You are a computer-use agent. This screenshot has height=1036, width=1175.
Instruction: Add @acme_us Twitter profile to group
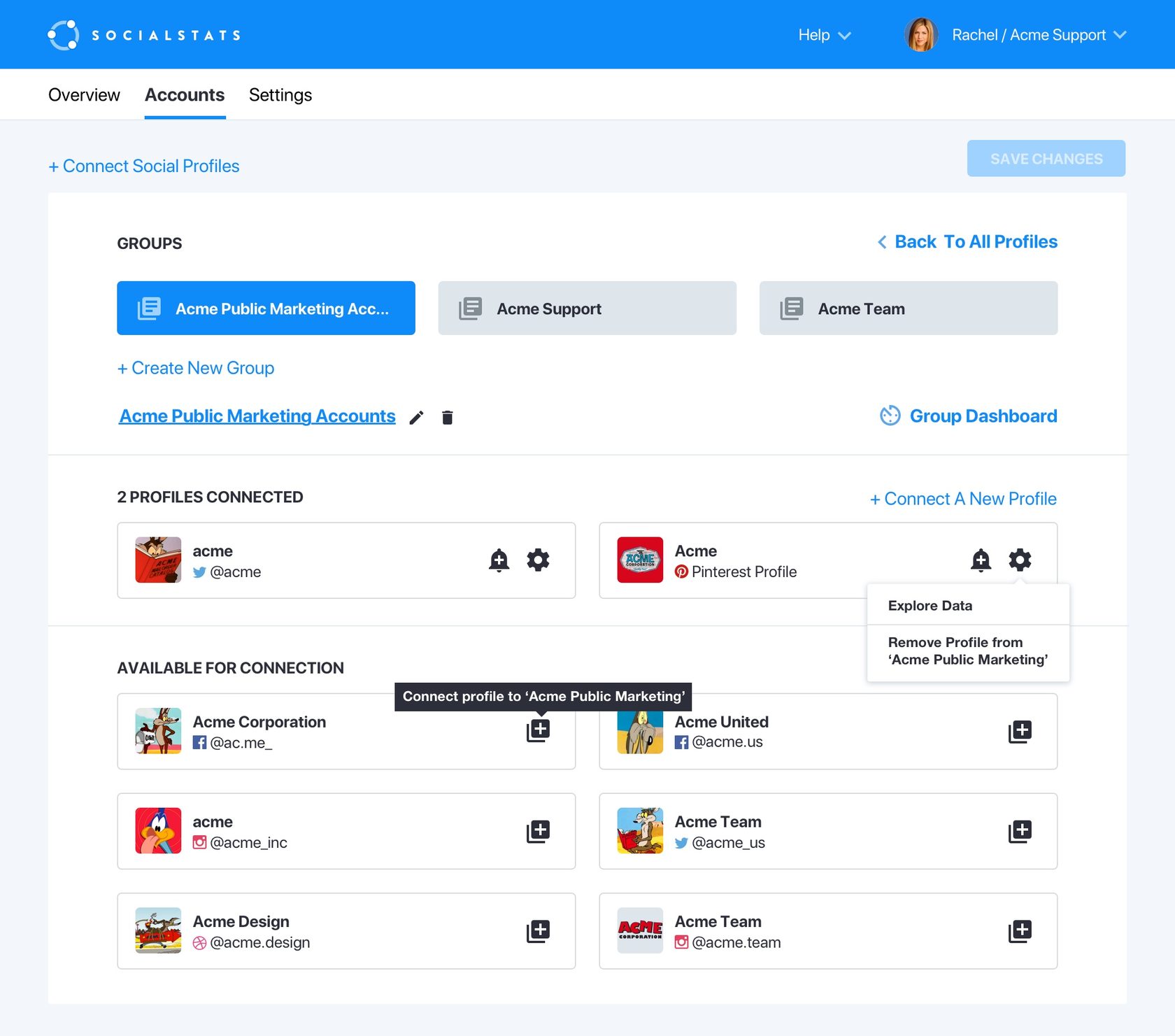point(1020,831)
